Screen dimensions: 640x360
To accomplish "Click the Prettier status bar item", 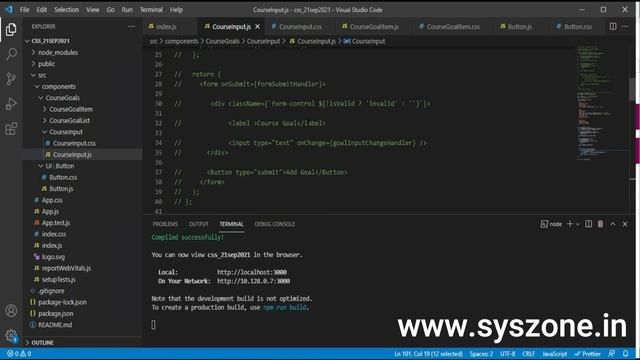I will (x=587, y=353).
